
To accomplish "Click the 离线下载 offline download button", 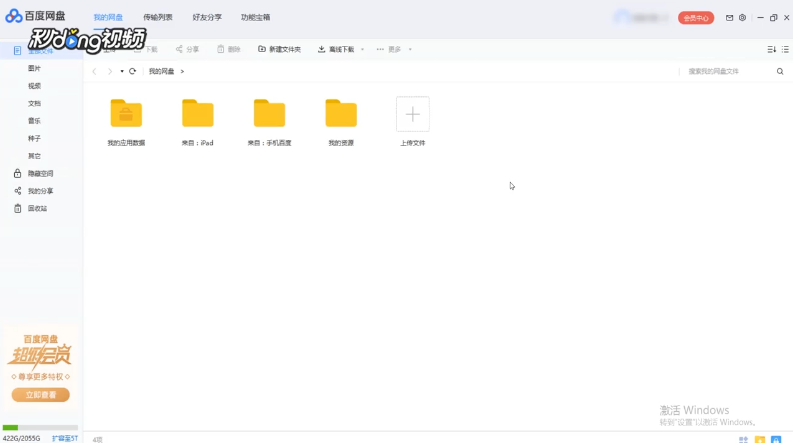I will [x=336, y=49].
